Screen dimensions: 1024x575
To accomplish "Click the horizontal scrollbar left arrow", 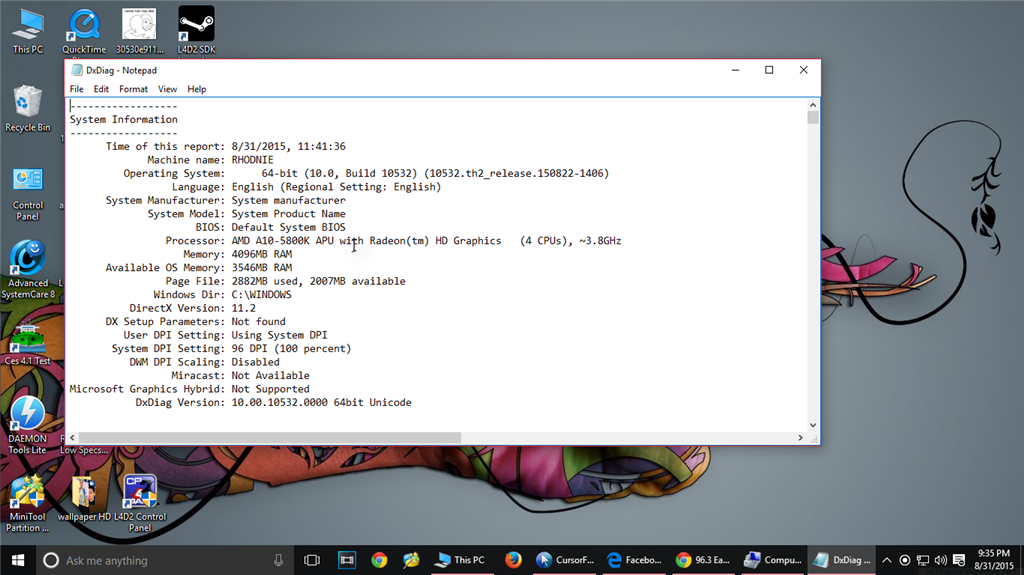I will pos(72,438).
